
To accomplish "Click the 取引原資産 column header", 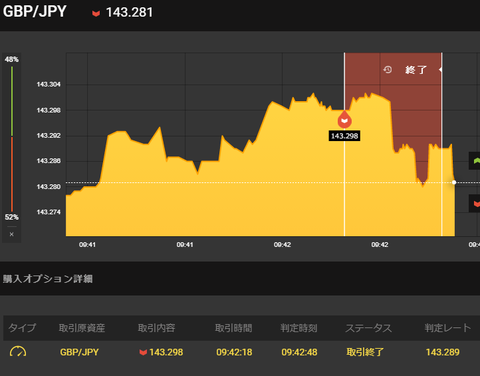I will coord(82,328).
